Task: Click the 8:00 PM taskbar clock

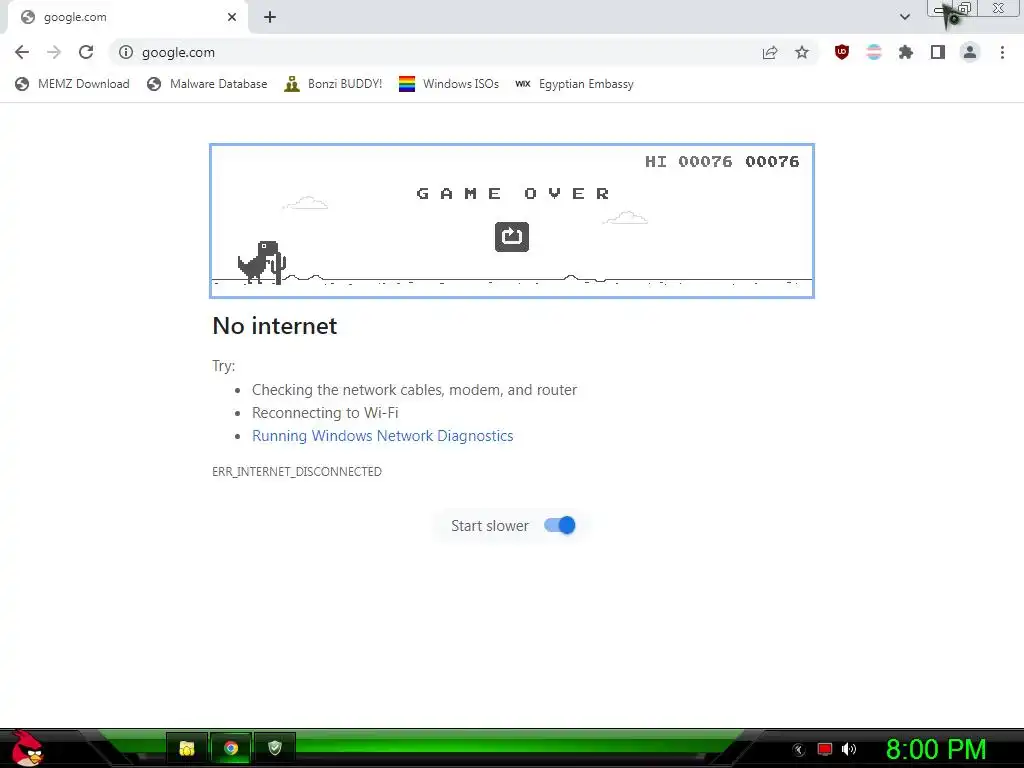Action: click(936, 749)
